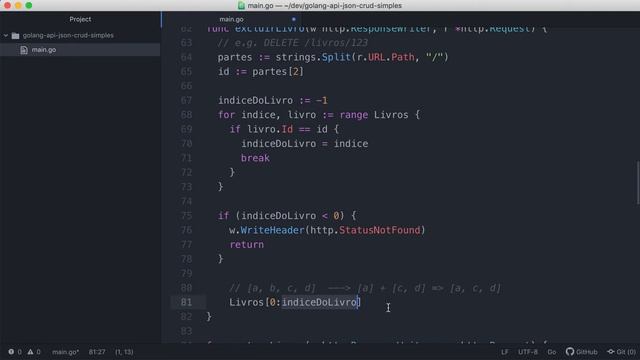Open the linter errors indicator icon
This screenshot has width=640, height=360.
[11, 351]
